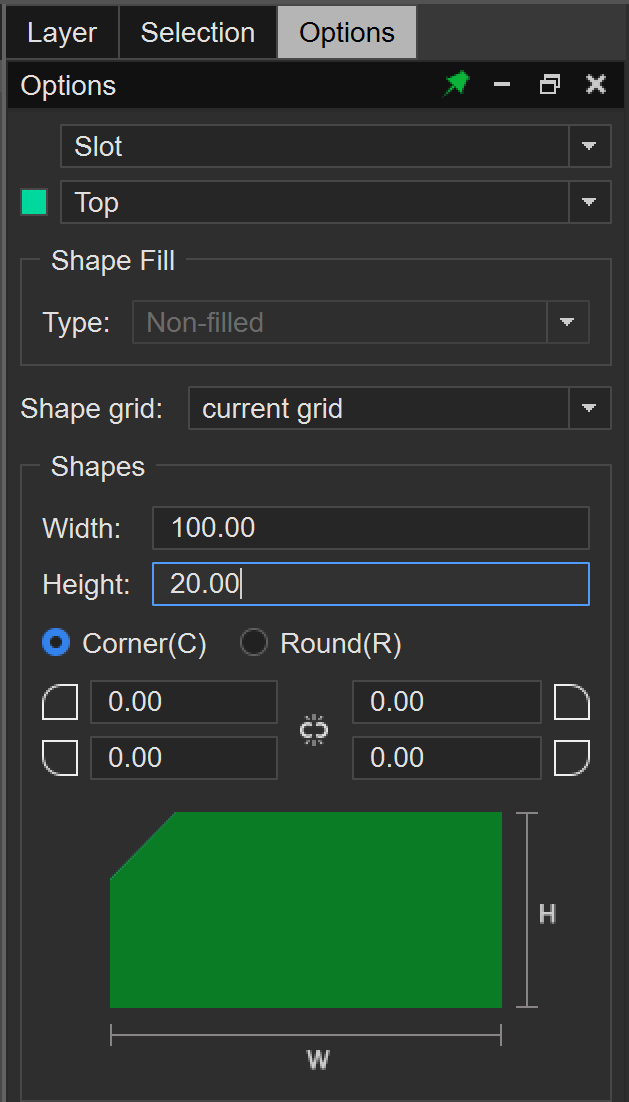This screenshot has width=629, height=1102.
Task: Expand the Top layer dropdown
Action: pos(589,203)
